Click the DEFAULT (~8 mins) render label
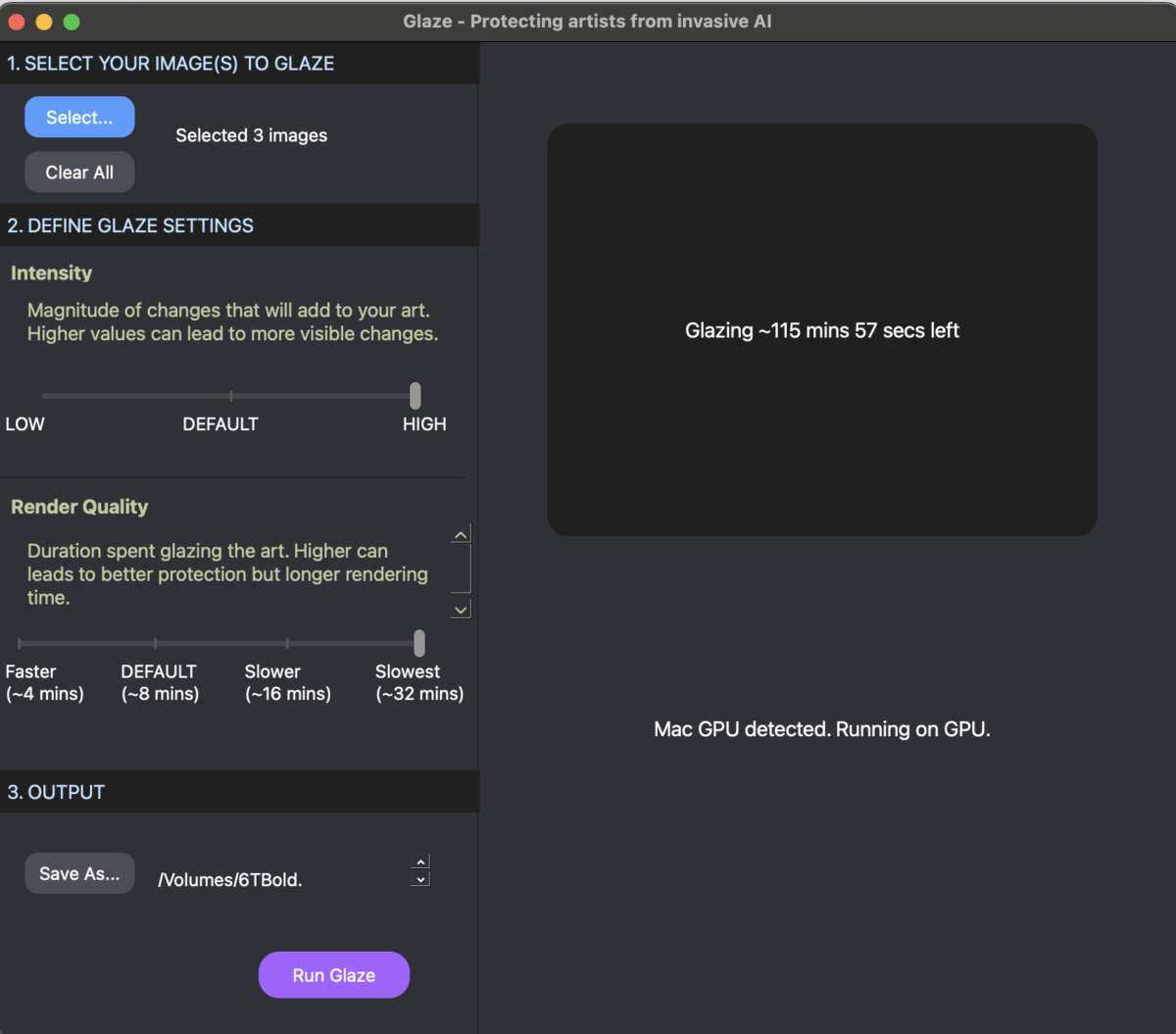Image resolution: width=1176 pixels, height=1034 pixels. point(160,683)
